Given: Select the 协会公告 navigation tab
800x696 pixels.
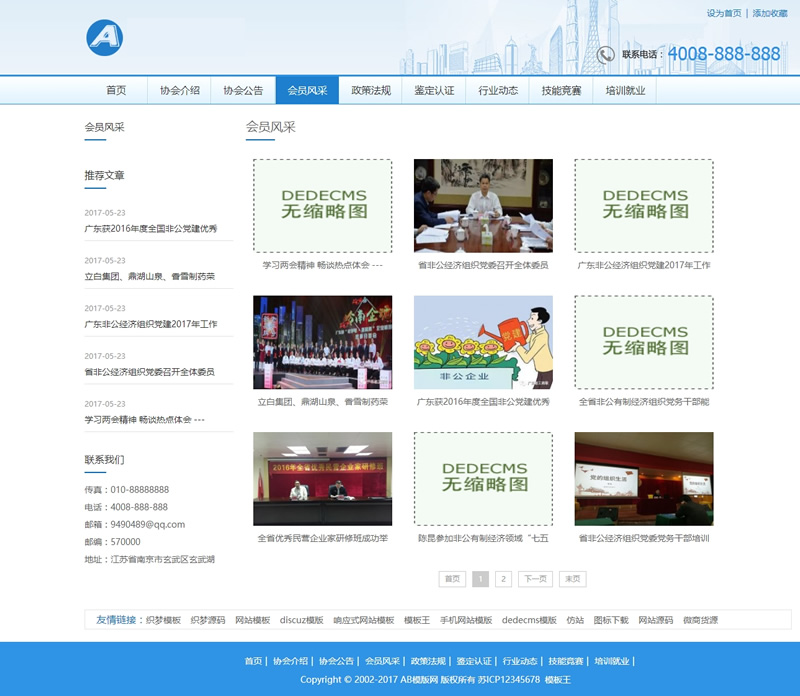Looking at the screenshot, I should 243,90.
